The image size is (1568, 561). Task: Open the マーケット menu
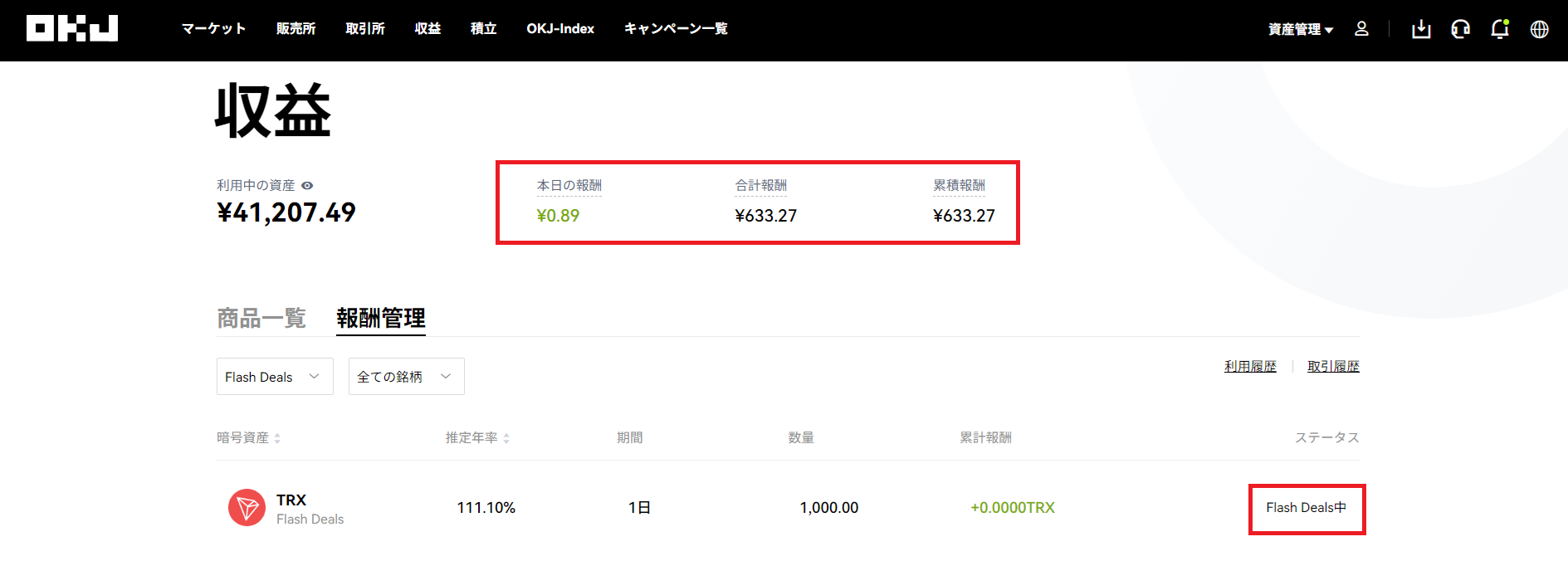tap(214, 28)
